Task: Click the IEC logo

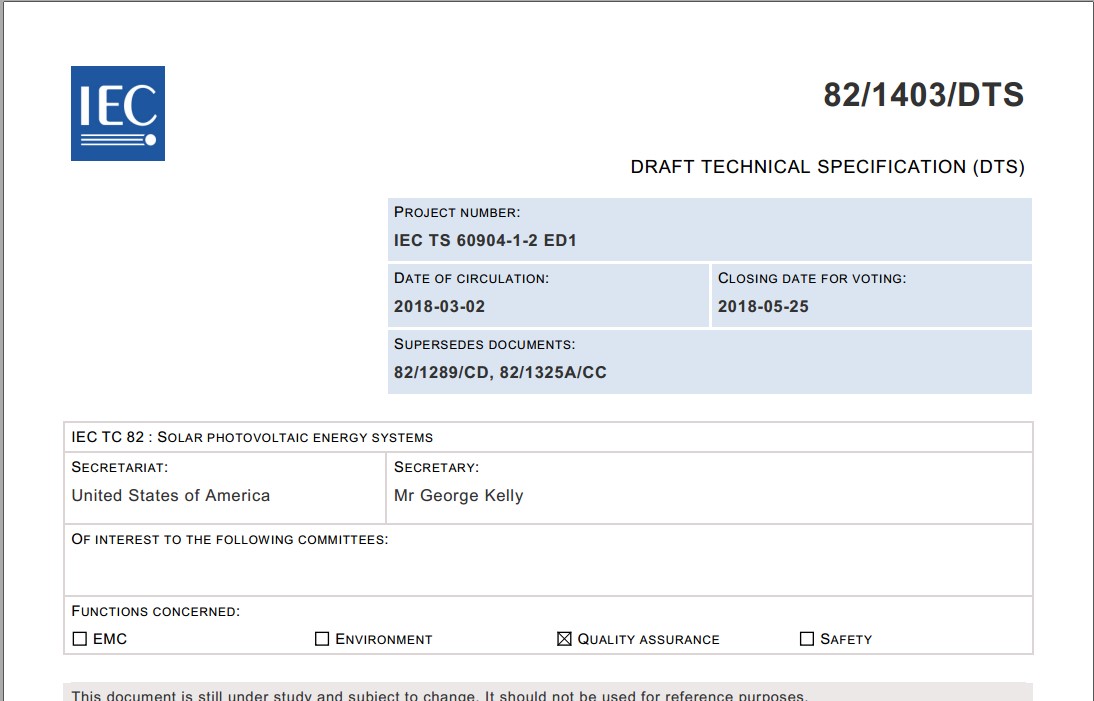Action: click(117, 113)
